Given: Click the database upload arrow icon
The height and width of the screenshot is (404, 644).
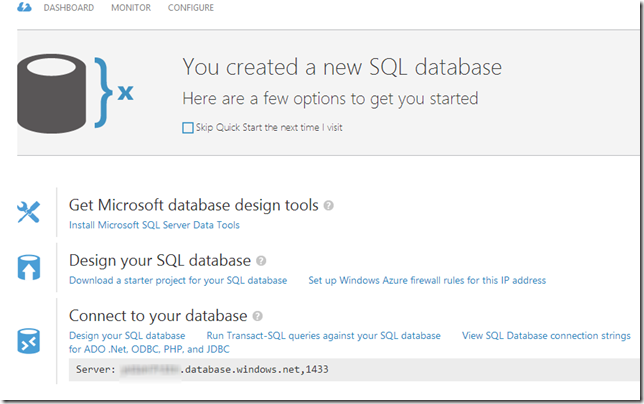Looking at the screenshot, I should (29, 267).
